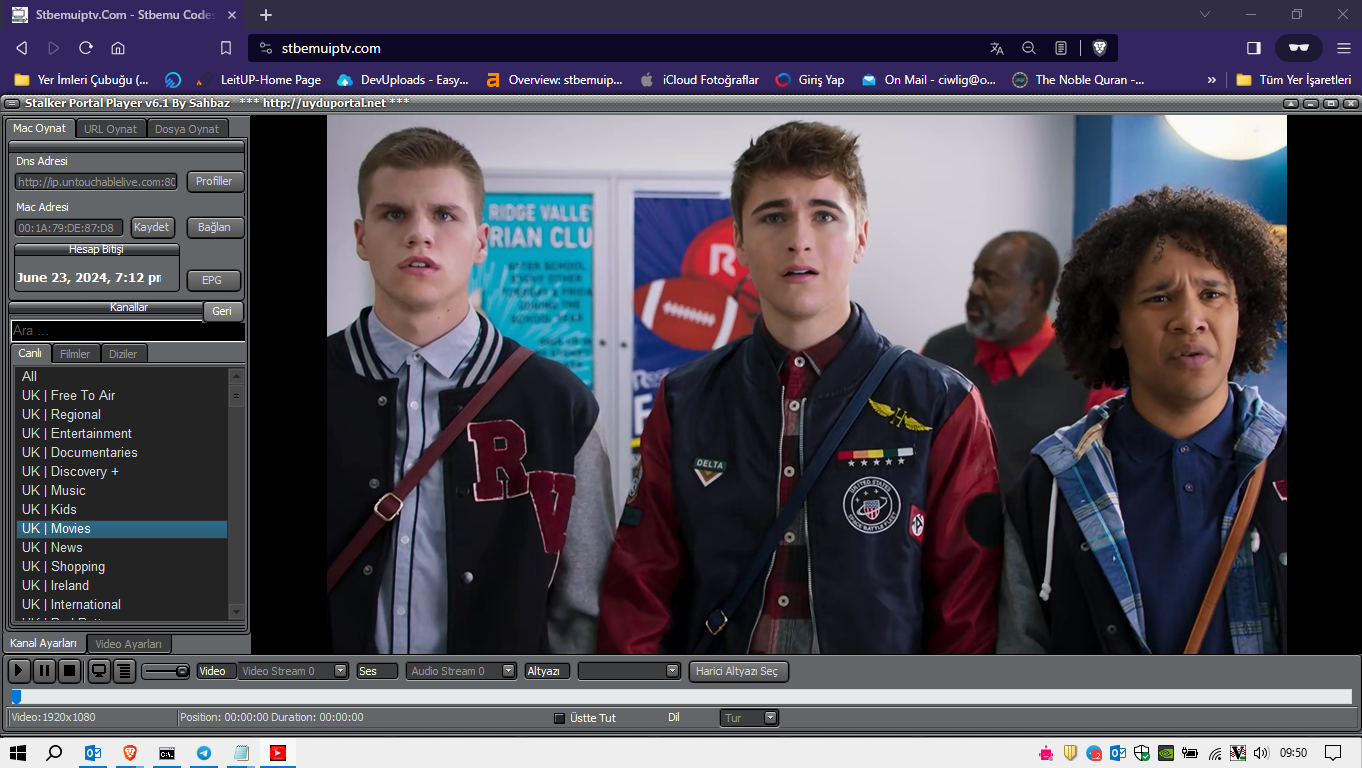This screenshot has height=768, width=1362.
Task: Enable the Üstte Tut checkbox
Action: pos(559,718)
